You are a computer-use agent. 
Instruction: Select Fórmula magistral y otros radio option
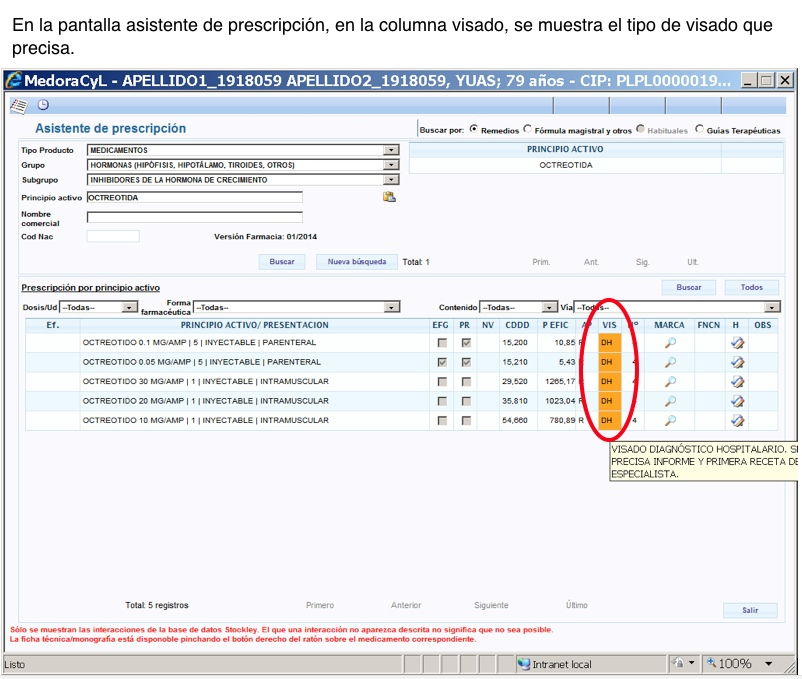click(527, 130)
